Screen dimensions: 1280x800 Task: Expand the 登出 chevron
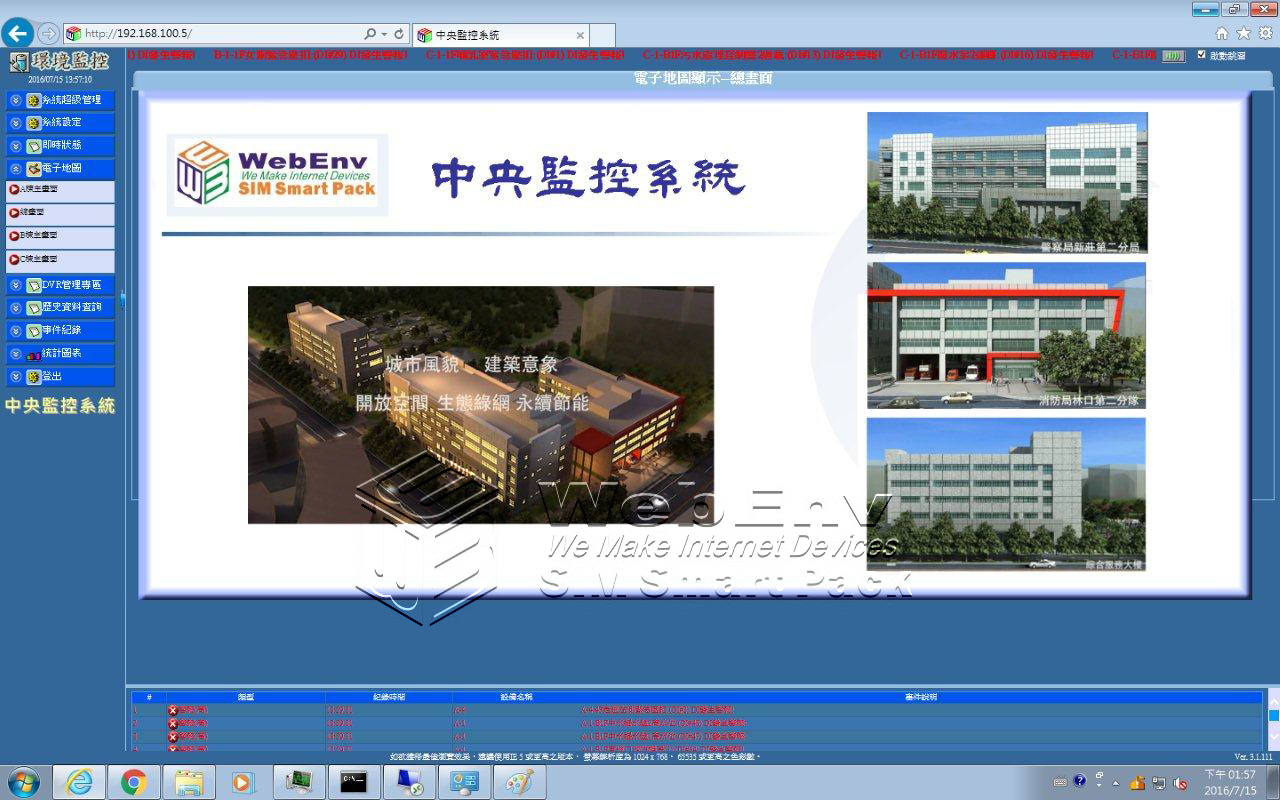pyautogui.click(x=15, y=377)
